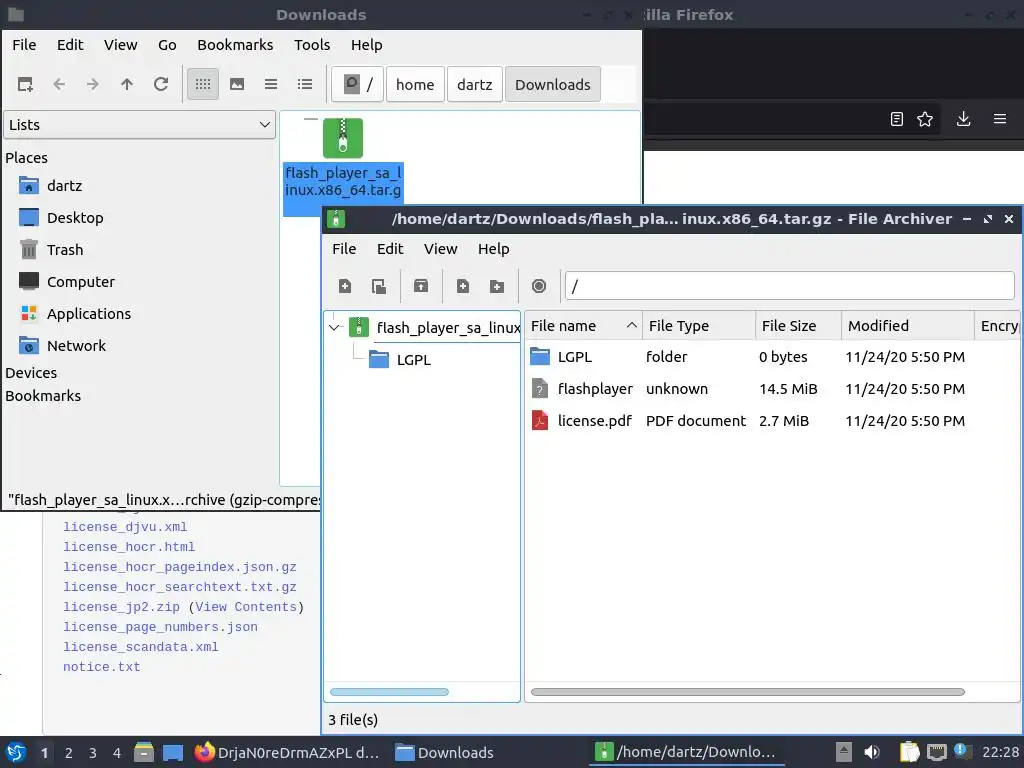Open the Firefox hamburger menu
The height and width of the screenshot is (768, 1024).
coord(1000,119)
